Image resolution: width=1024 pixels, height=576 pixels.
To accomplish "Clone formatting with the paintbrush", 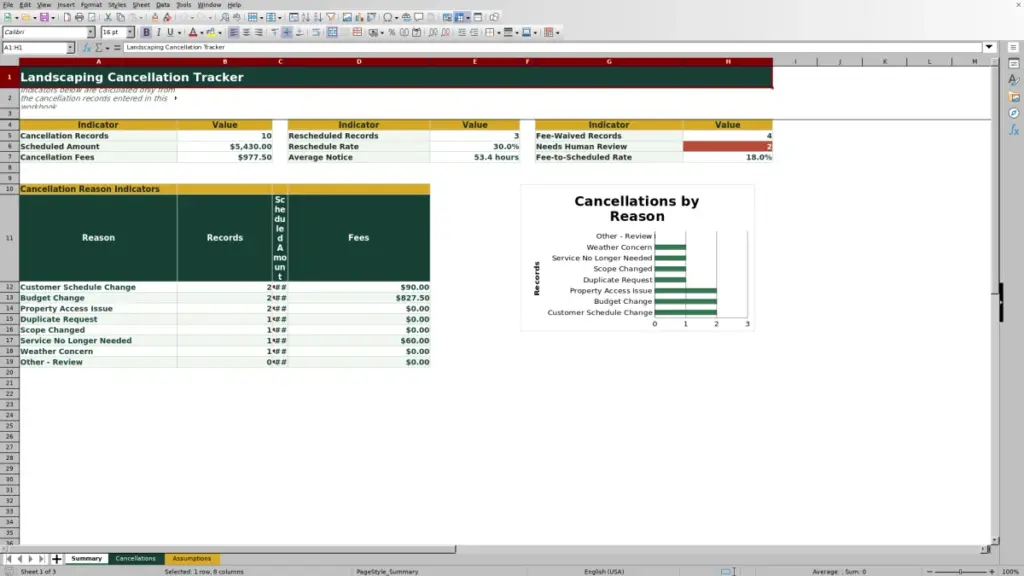I will coord(155,18).
